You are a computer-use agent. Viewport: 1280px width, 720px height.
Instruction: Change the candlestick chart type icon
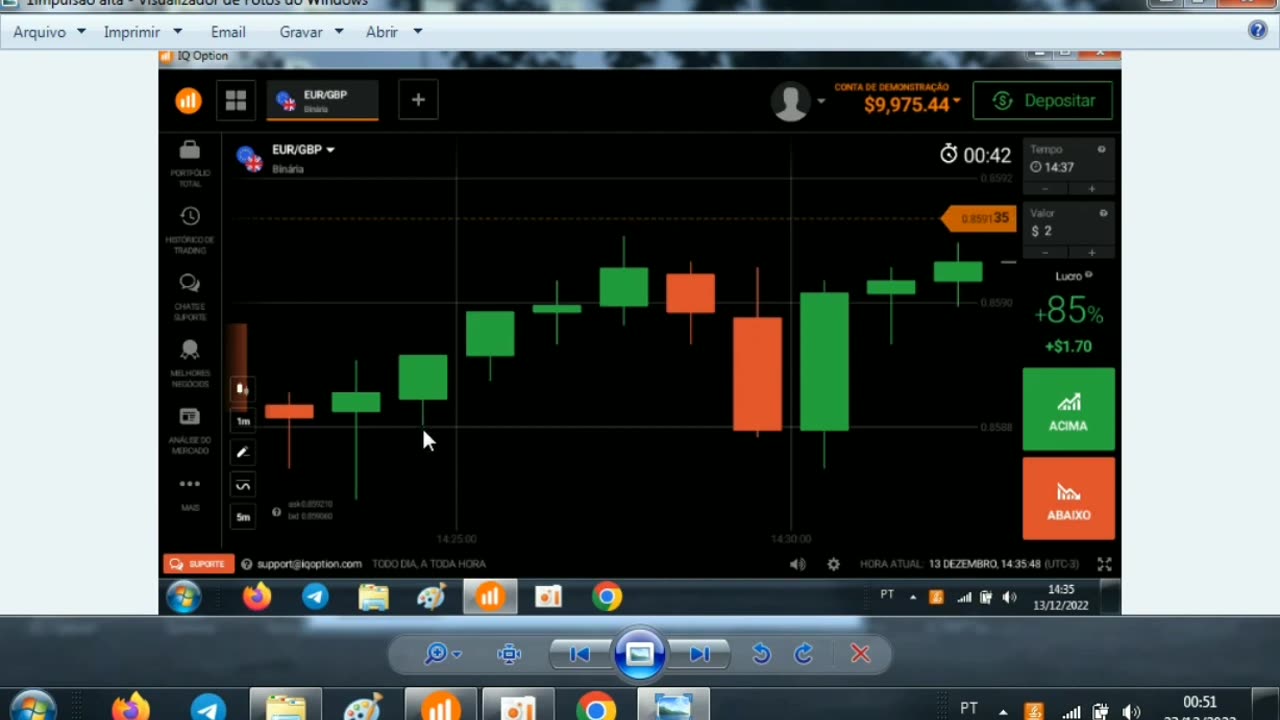tap(242, 388)
